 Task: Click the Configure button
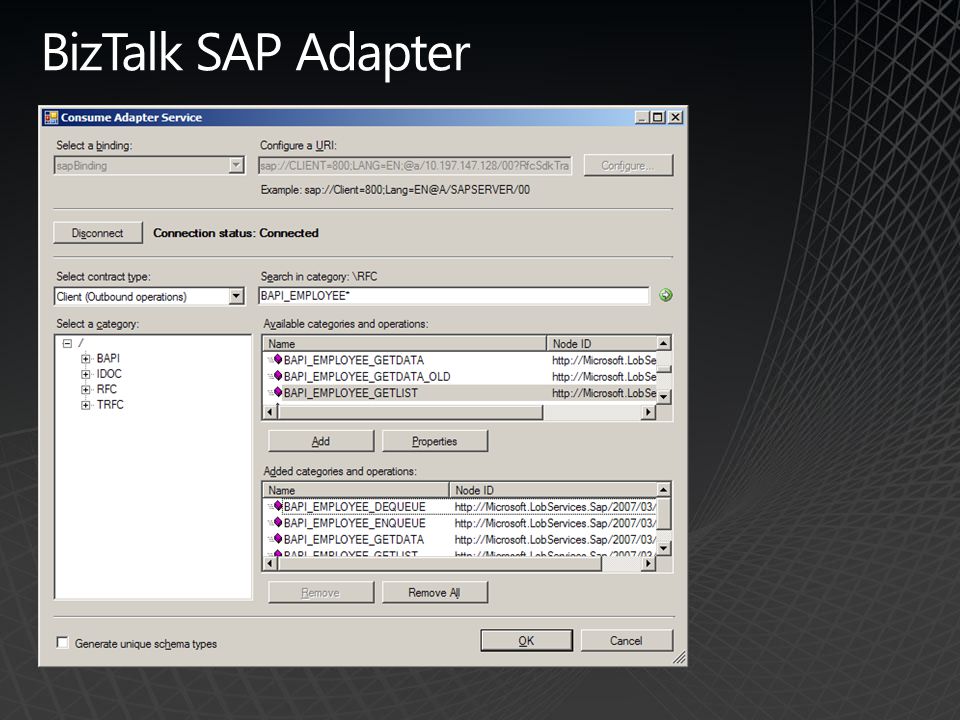click(628, 165)
